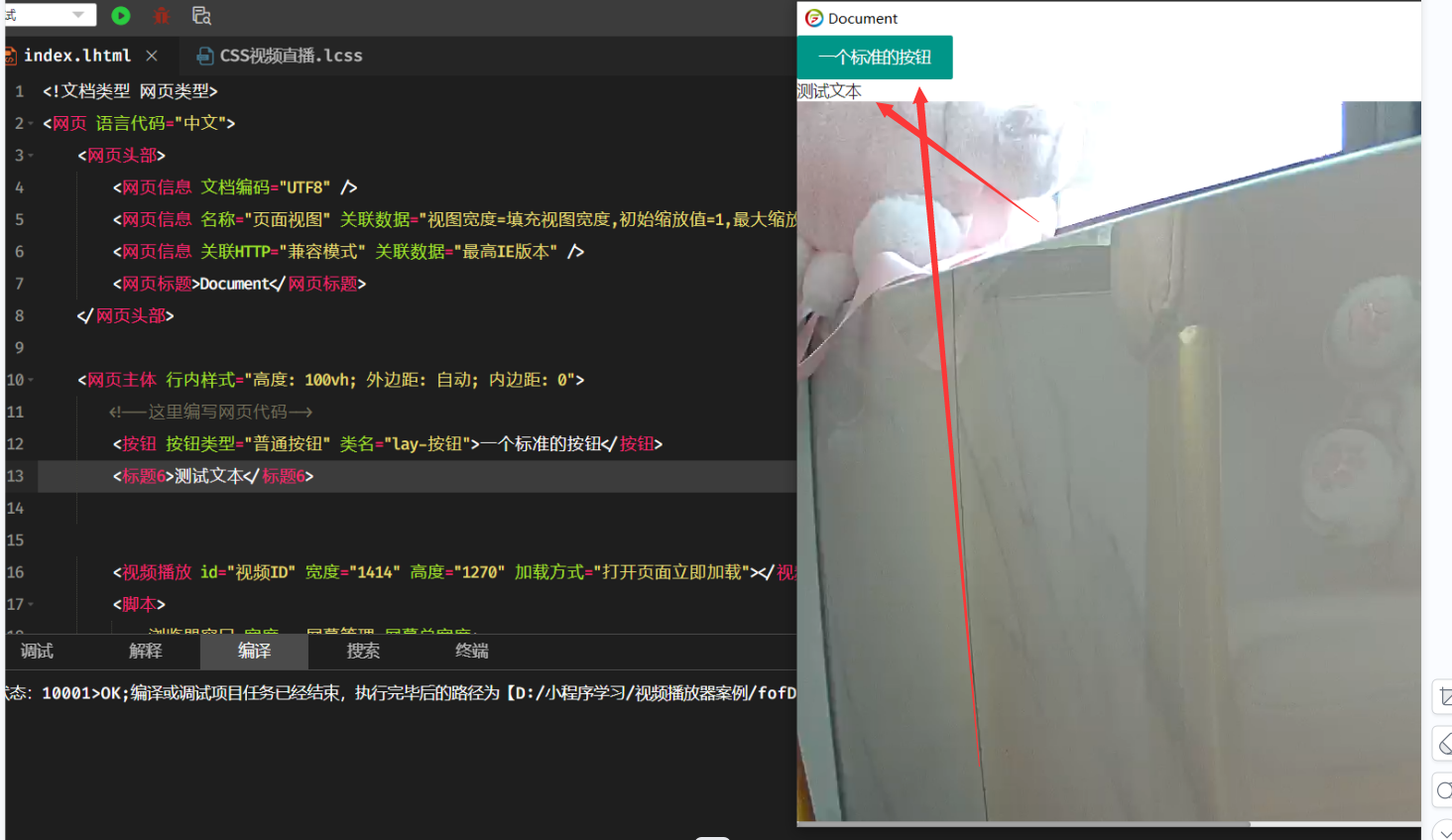Viewport: 1452px width, 840px height.
Task: Click the Document title favicon
Action: point(813,18)
